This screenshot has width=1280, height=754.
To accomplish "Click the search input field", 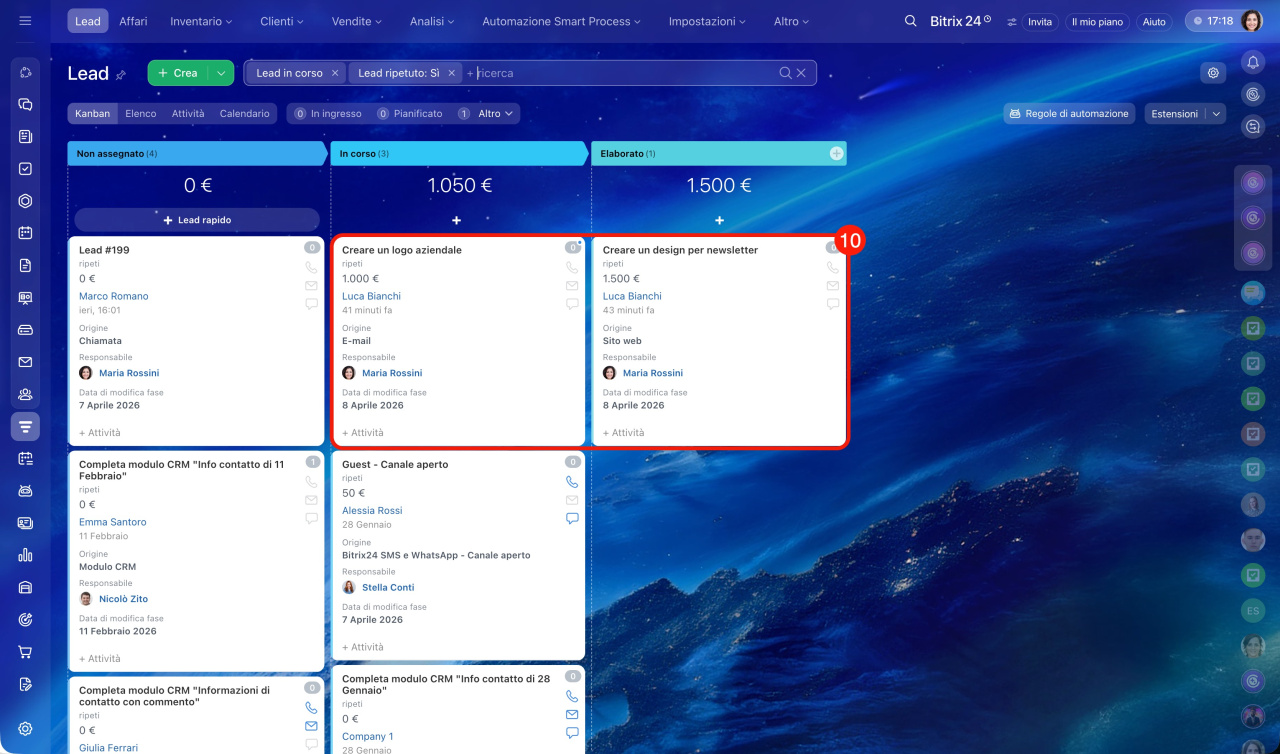I will tap(620, 73).
